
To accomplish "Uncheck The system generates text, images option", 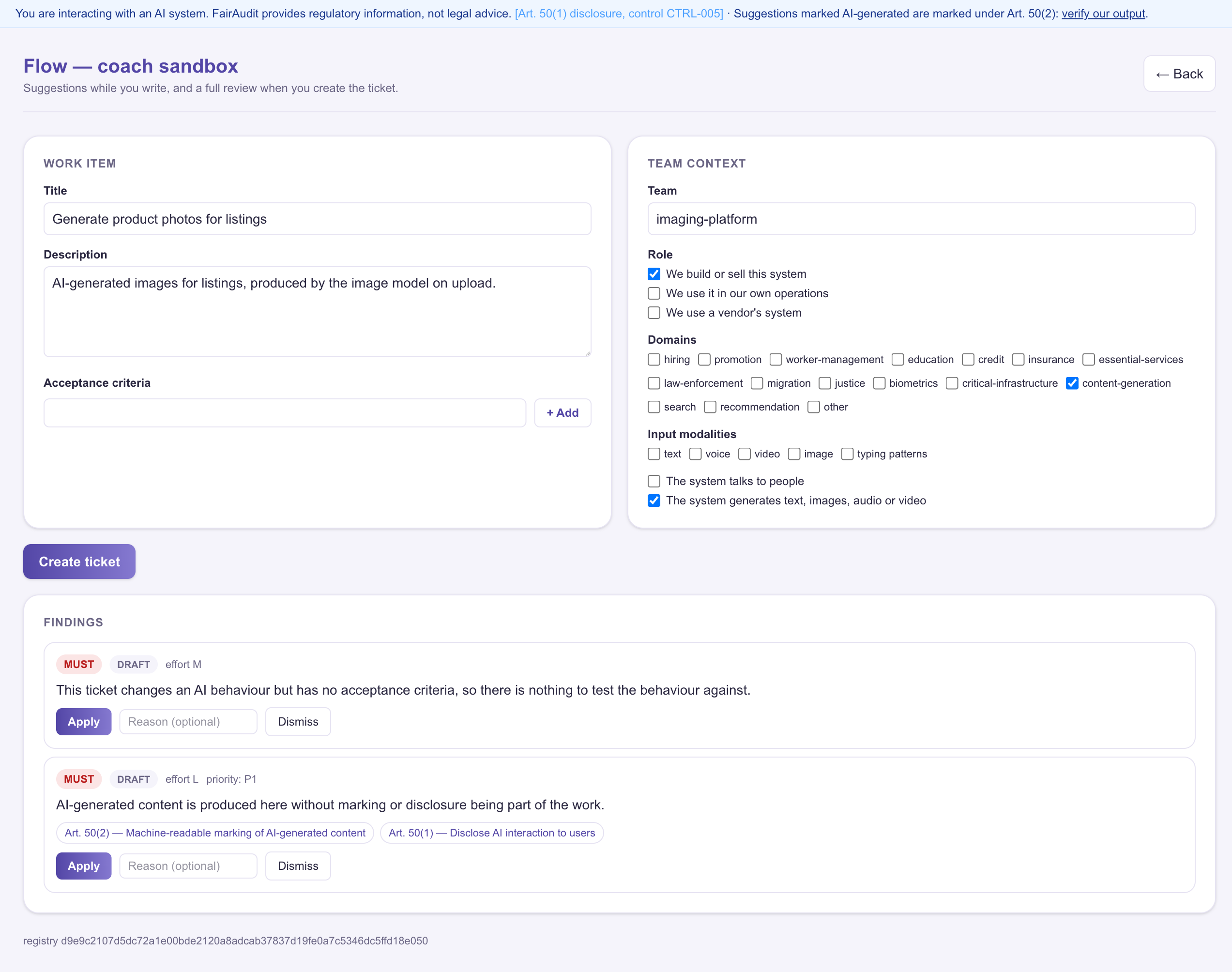I will [x=654, y=500].
